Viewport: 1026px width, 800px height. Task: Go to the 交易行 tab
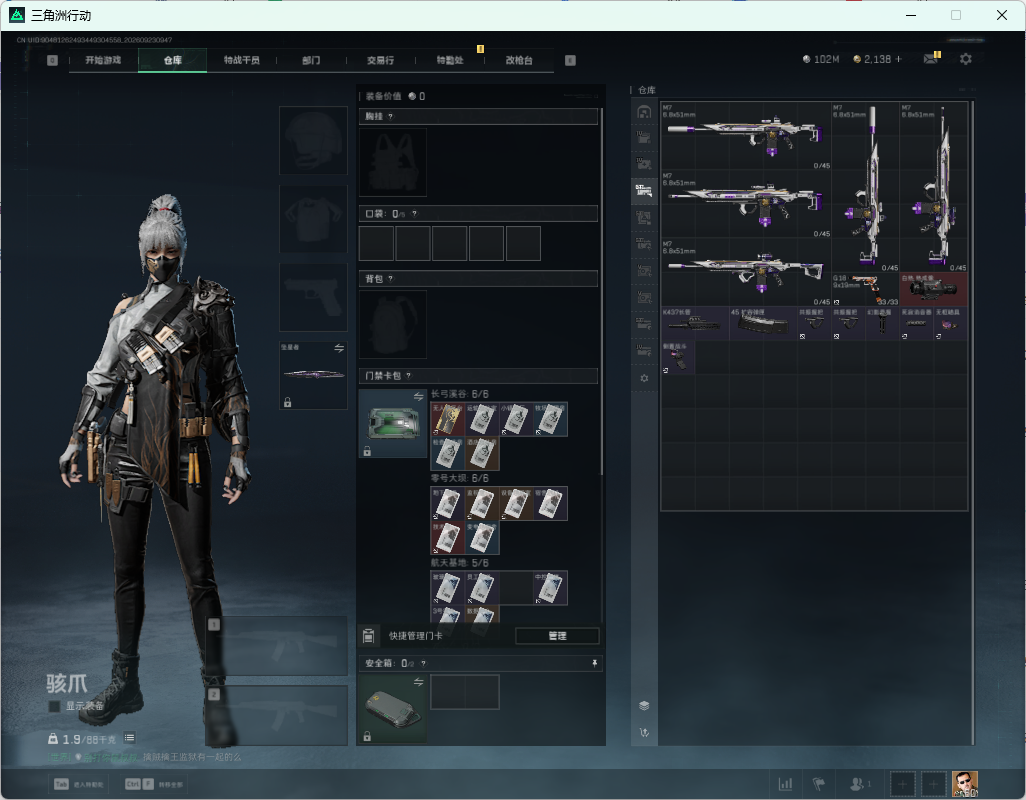[x=380, y=60]
